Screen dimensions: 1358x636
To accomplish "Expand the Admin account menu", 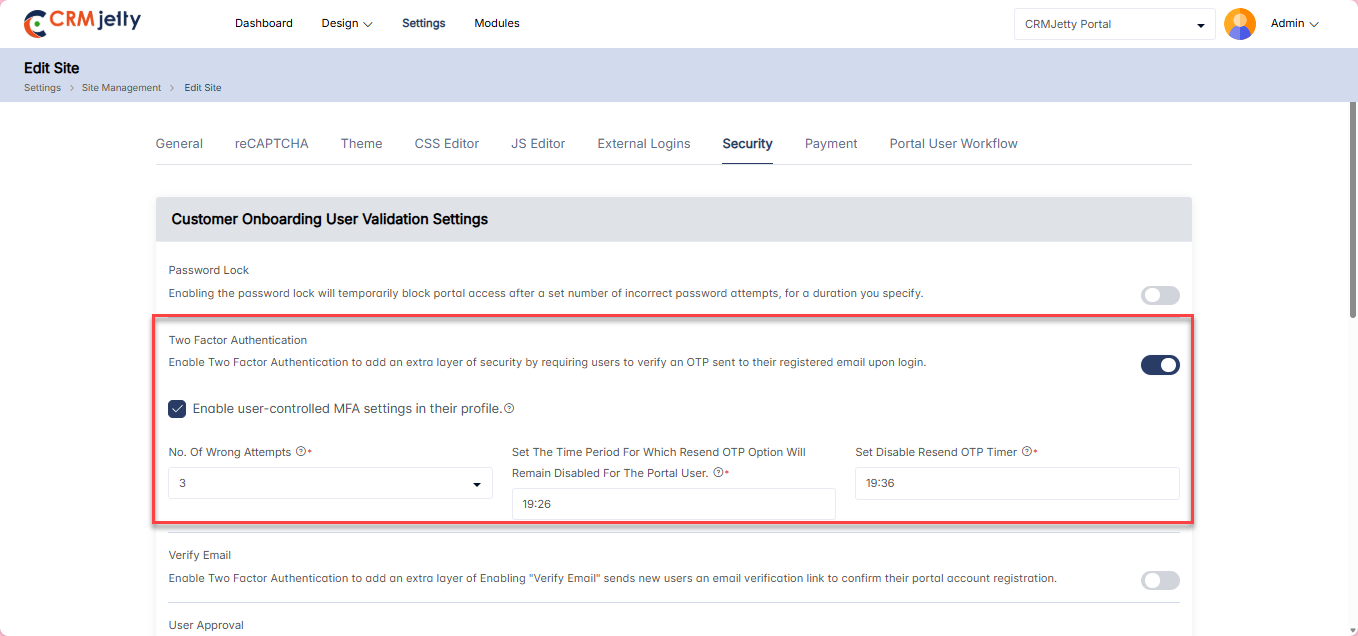I will click(1294, 23).
